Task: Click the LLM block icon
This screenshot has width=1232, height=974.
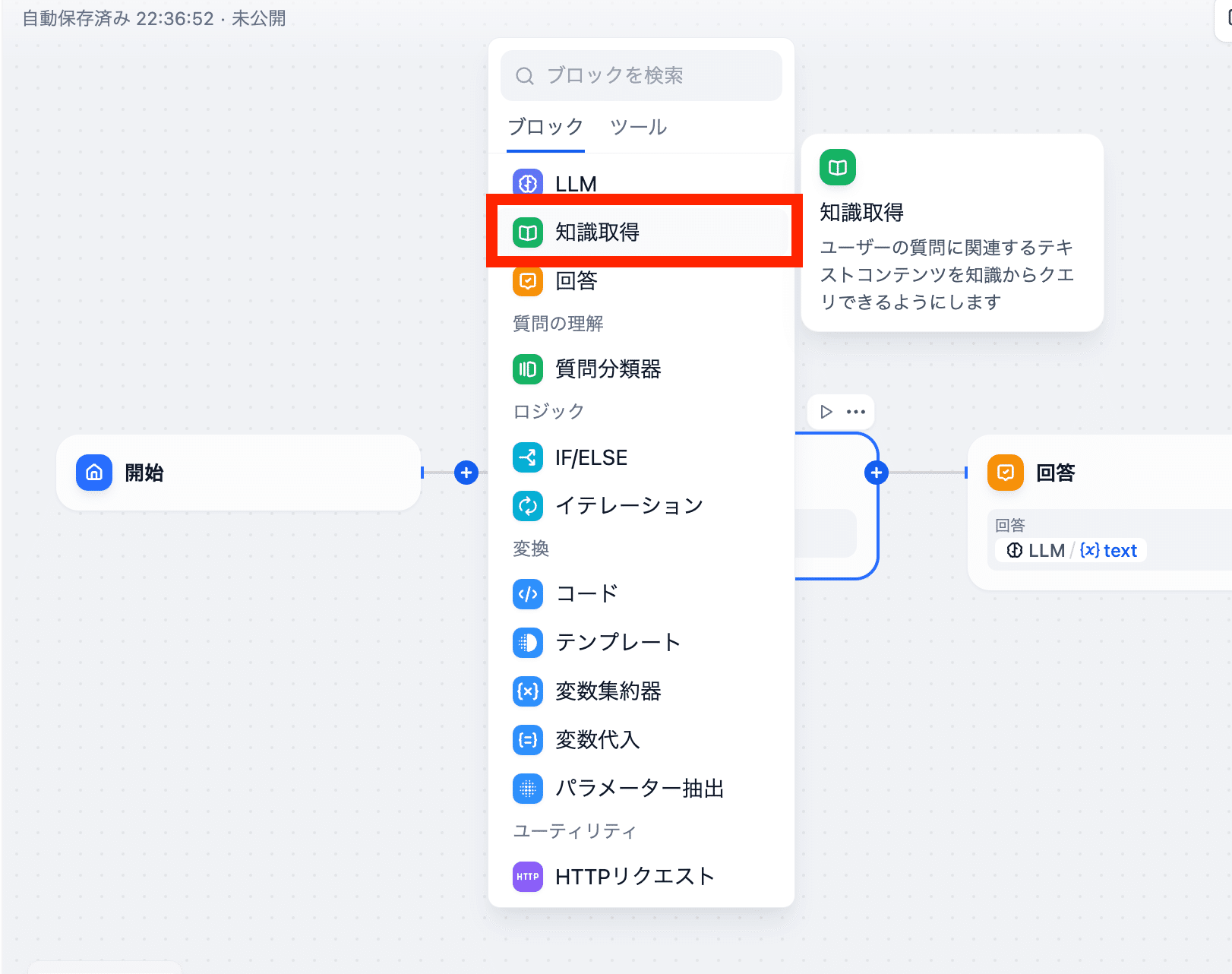Action: pyautogui.click(x=527, y=184)
